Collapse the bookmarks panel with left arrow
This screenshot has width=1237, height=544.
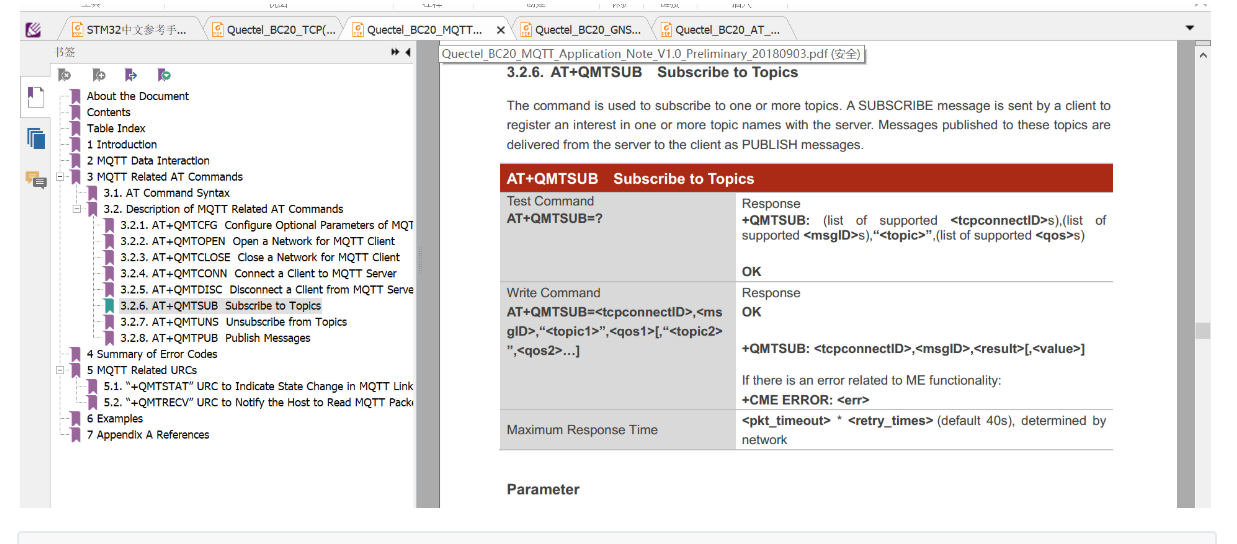pos(408,52)
